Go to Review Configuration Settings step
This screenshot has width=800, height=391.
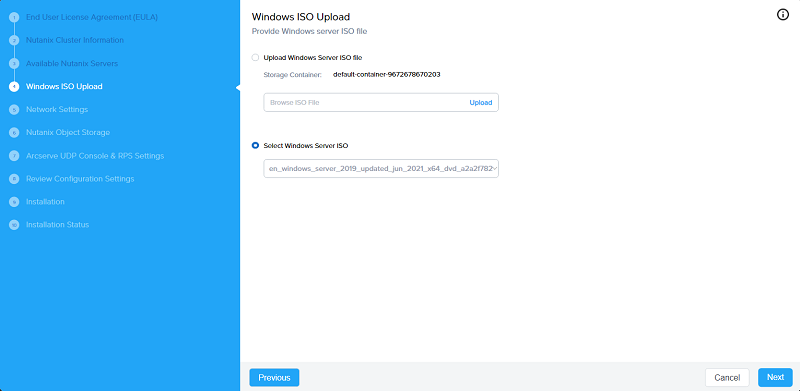click(80, 179)
